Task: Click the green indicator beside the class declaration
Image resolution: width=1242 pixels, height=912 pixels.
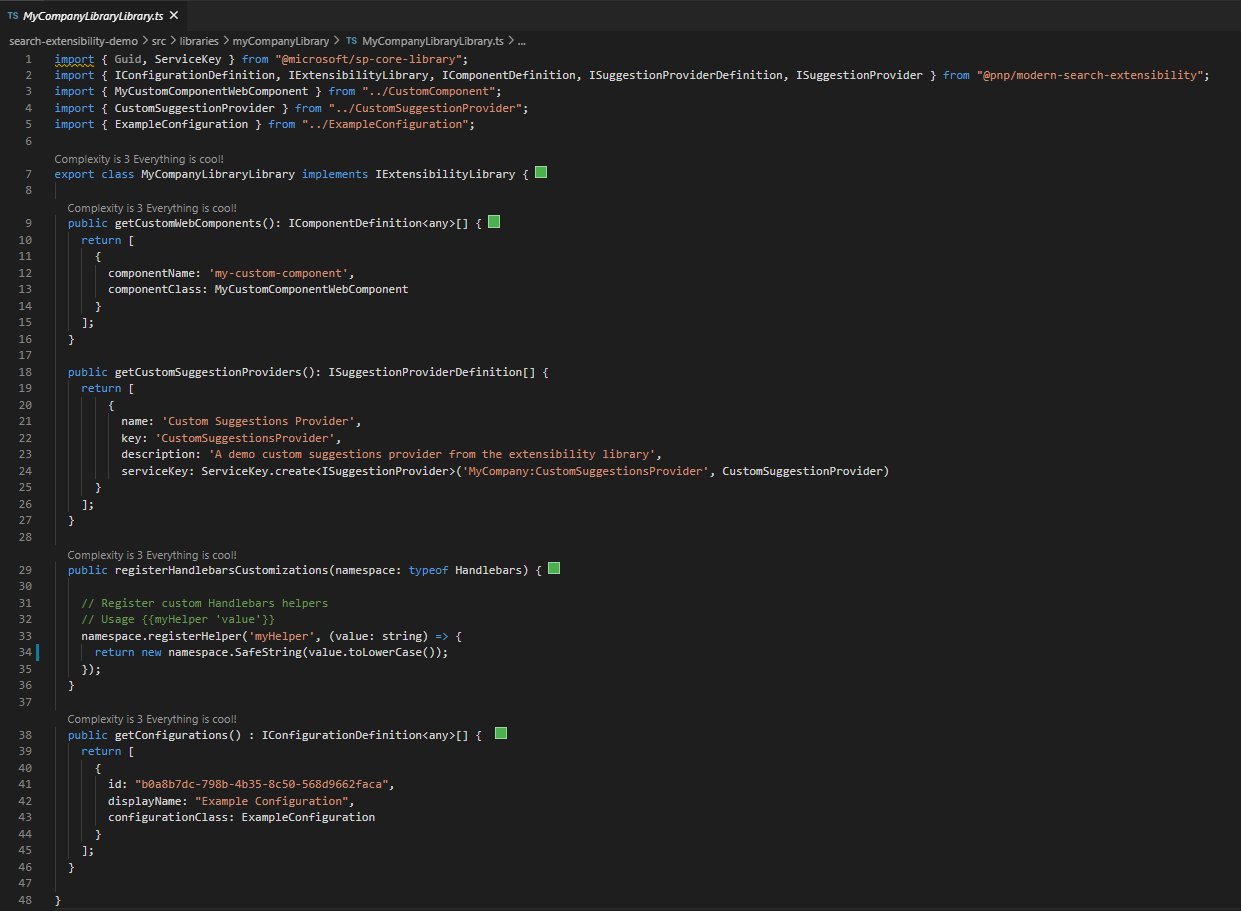Action: point(540,172)
